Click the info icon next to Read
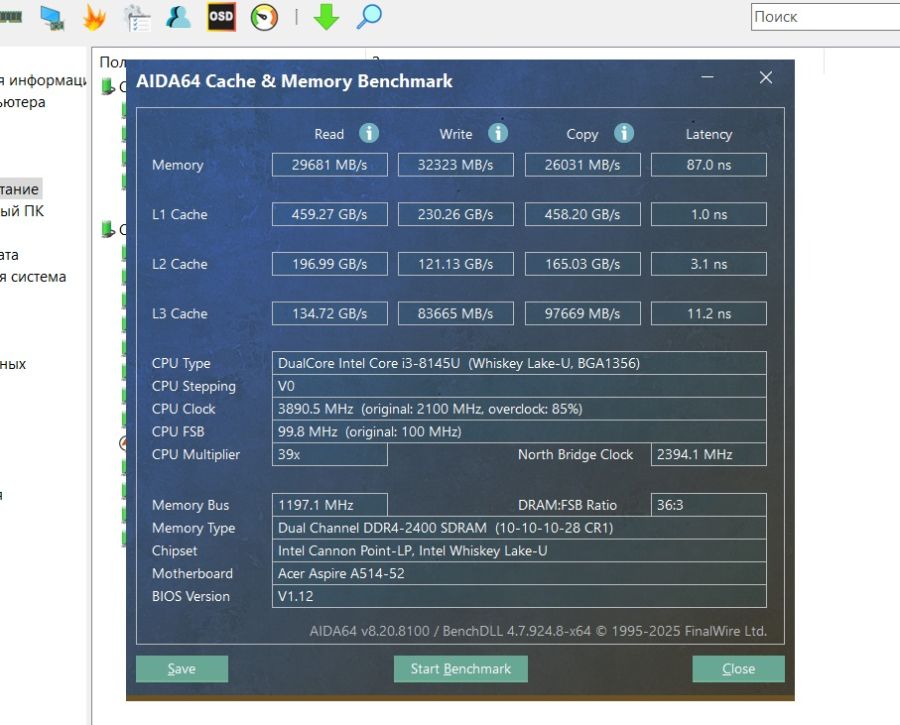This screenshot has width=900, height=725. pyautogui.click(x=369, y=133)
